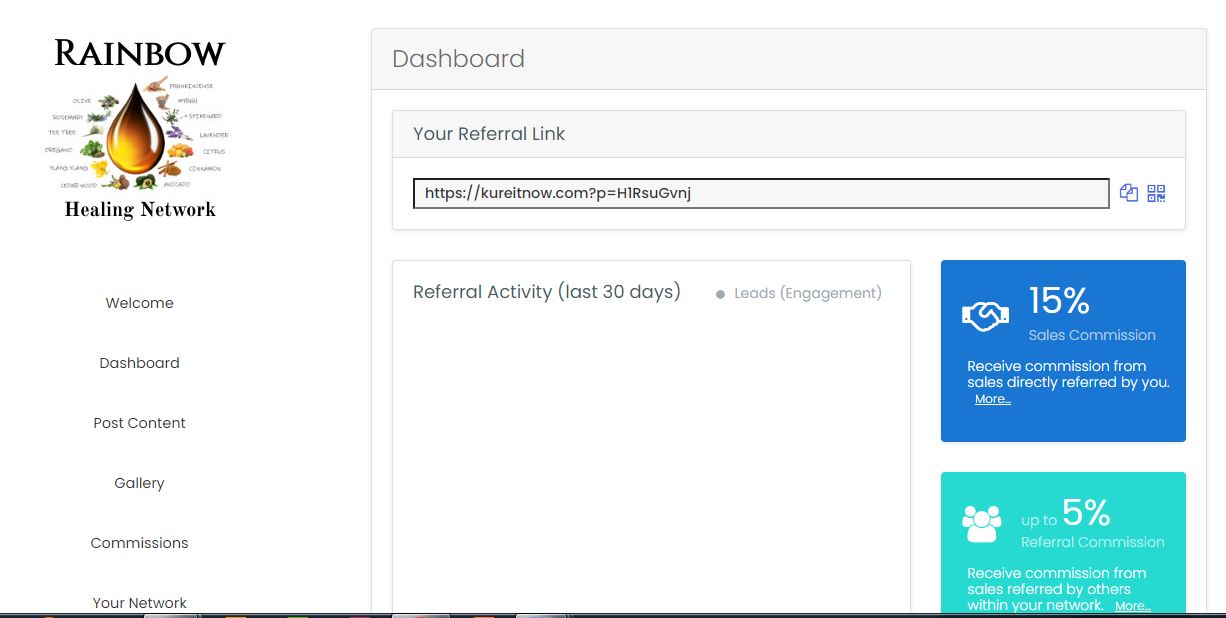Image resolution: width=1226 pixels, height=618 pixels.
Task: Open the Welcome page in sidebar
Action: click(x=140, y=303)
